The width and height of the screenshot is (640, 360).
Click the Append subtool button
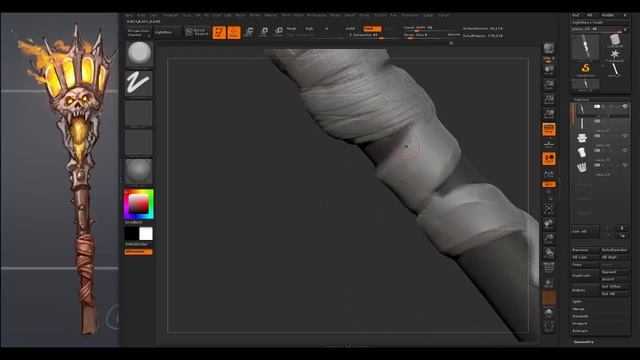[x=614, y=272]
